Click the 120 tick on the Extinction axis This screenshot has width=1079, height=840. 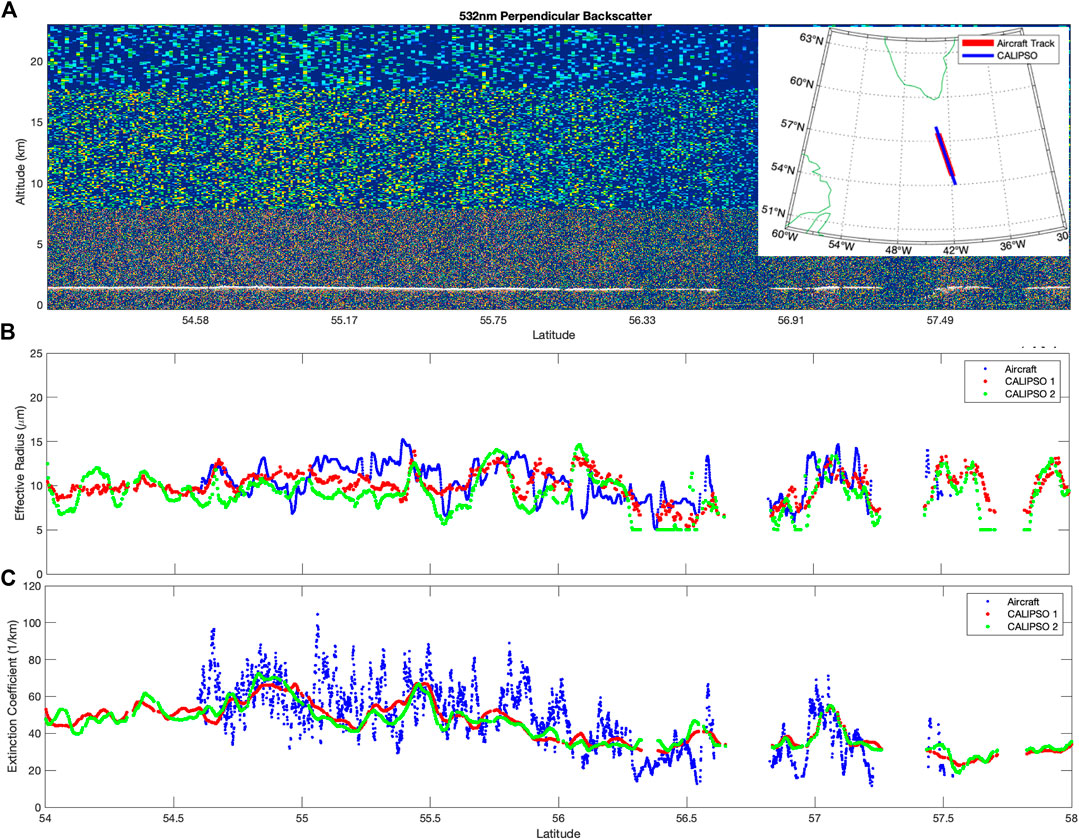point(34,586)
